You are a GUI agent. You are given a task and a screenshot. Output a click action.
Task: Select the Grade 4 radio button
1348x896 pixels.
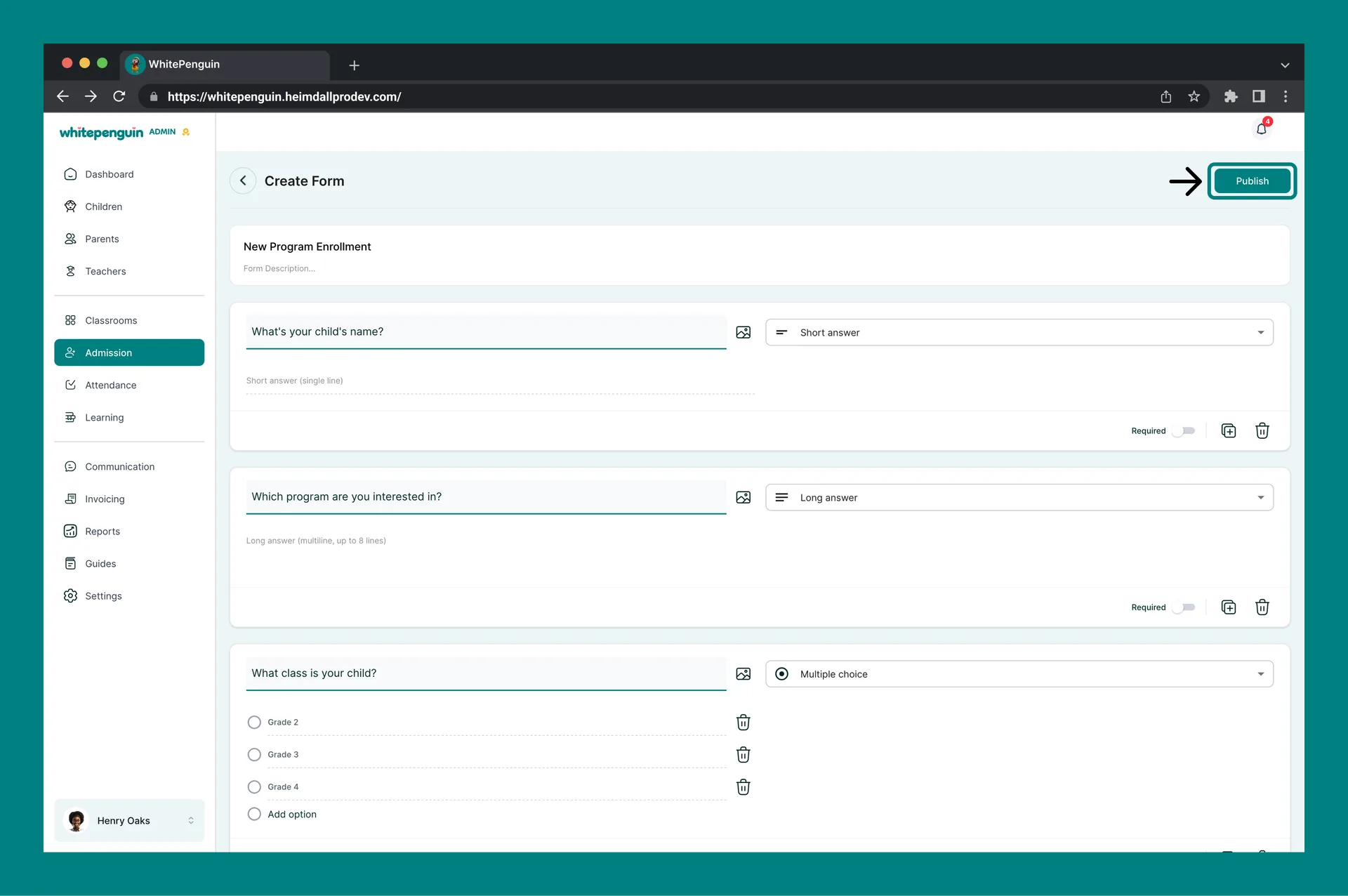[x=254, y=786]
